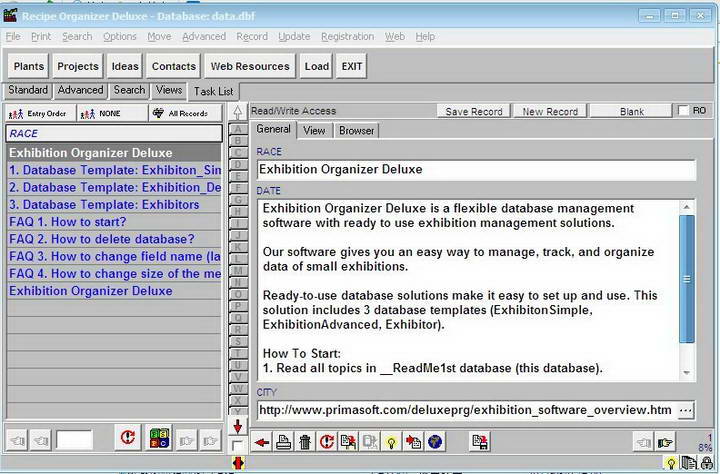The height and width of the screenshot is (474, 720).
Task: Click the copy document icon beside refresh
Action: [x=348, y=442]
